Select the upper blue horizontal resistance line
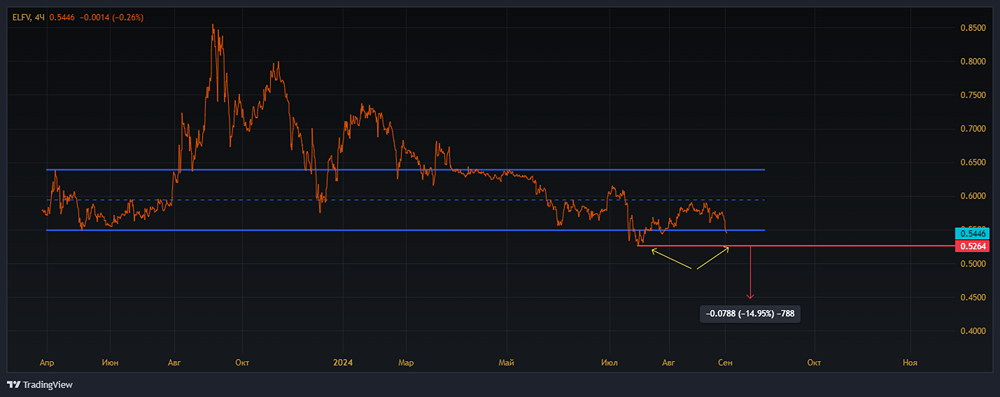 pyautogui.click(x=406, y=170)
